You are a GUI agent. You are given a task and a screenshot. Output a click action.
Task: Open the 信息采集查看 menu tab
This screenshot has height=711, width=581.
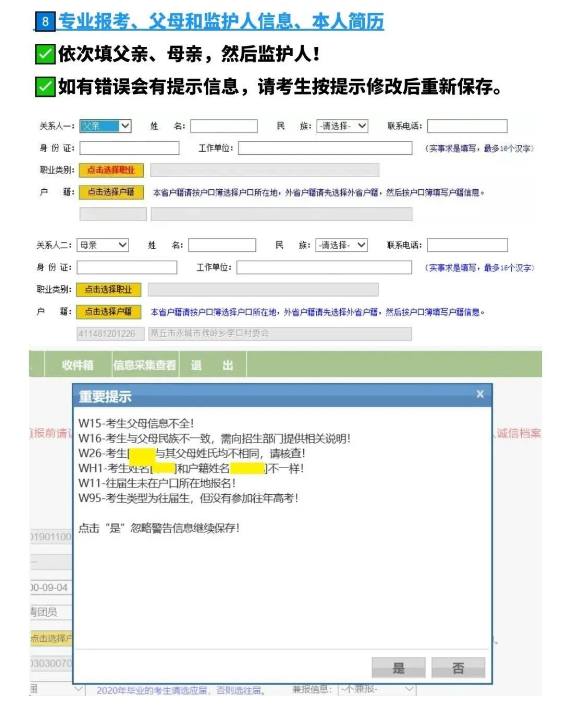coord(145,365)
